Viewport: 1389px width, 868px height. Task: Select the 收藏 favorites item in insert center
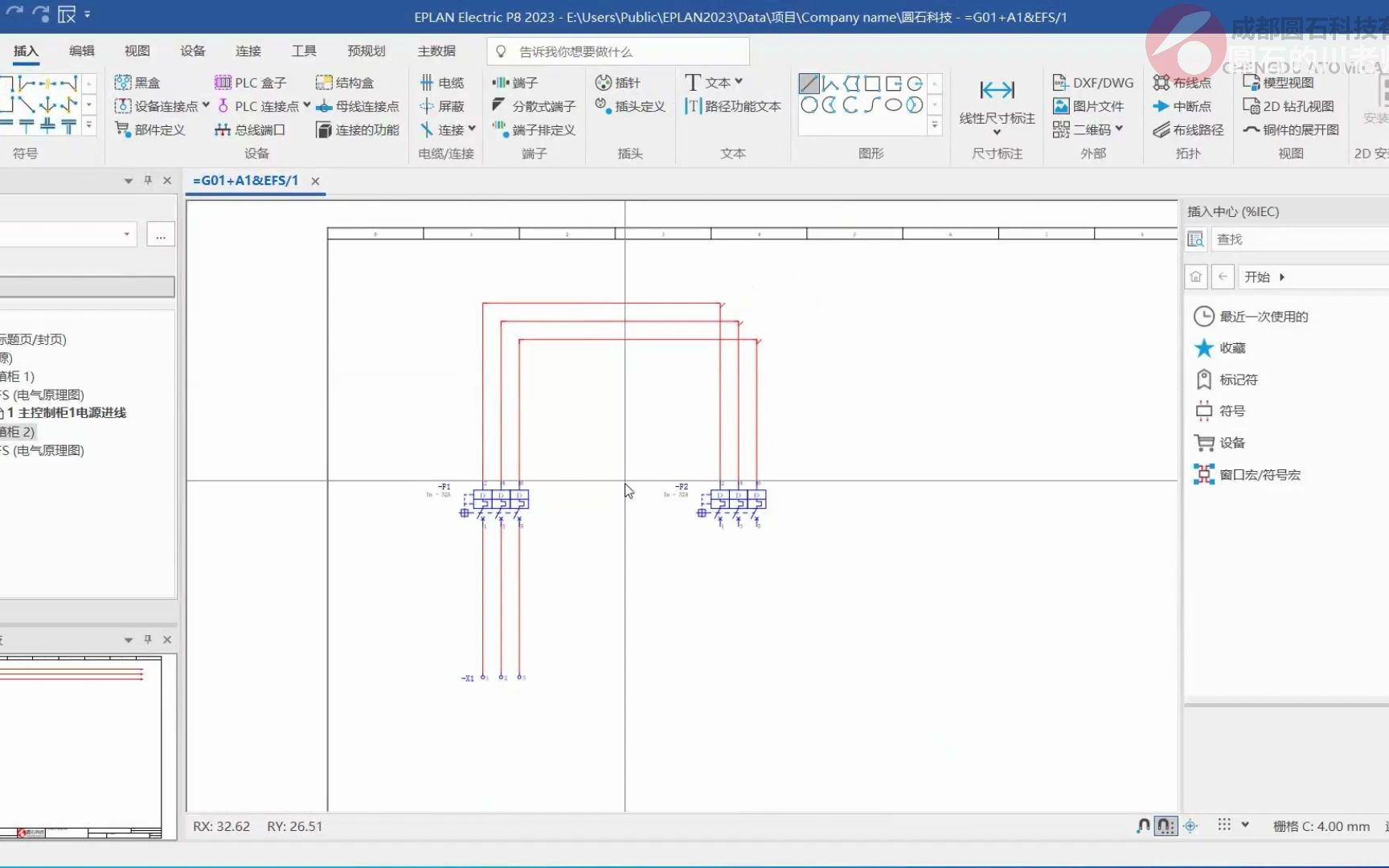tap(1232, 347)
